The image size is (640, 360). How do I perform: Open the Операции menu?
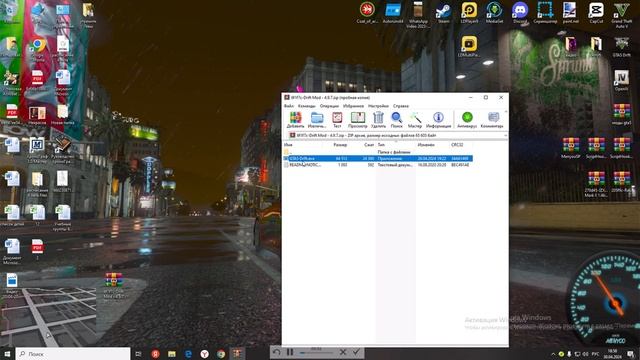[329, 106]
